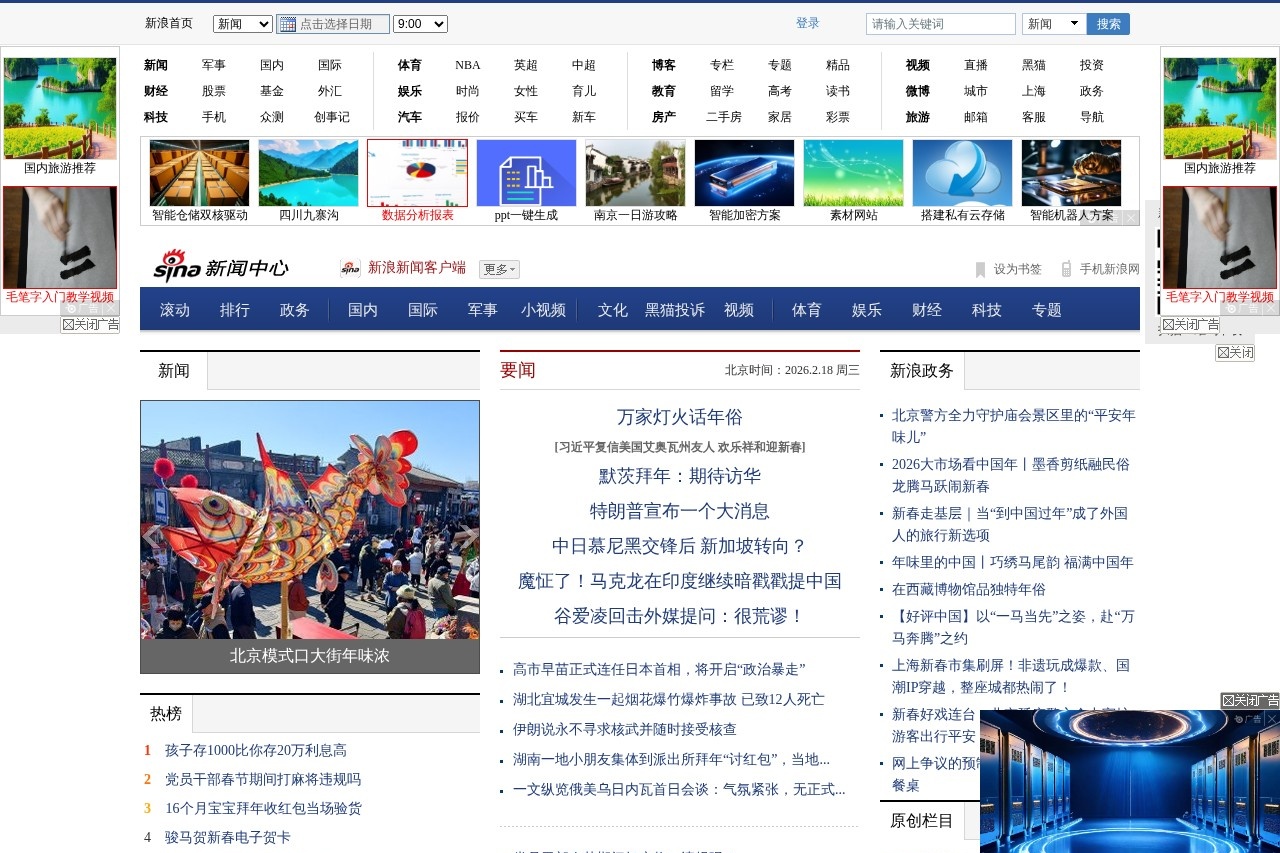Screen dimensions: 1280x853
Task: Select 排行 in the blue navigation bar
Action: point(235,310)
